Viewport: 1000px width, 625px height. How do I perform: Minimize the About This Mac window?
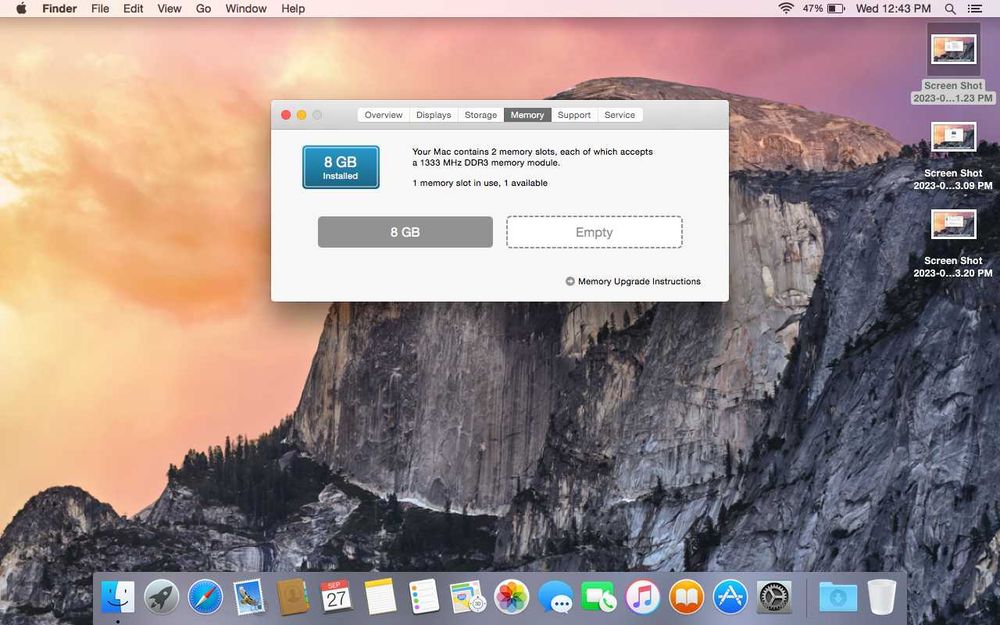coord(301,115)
